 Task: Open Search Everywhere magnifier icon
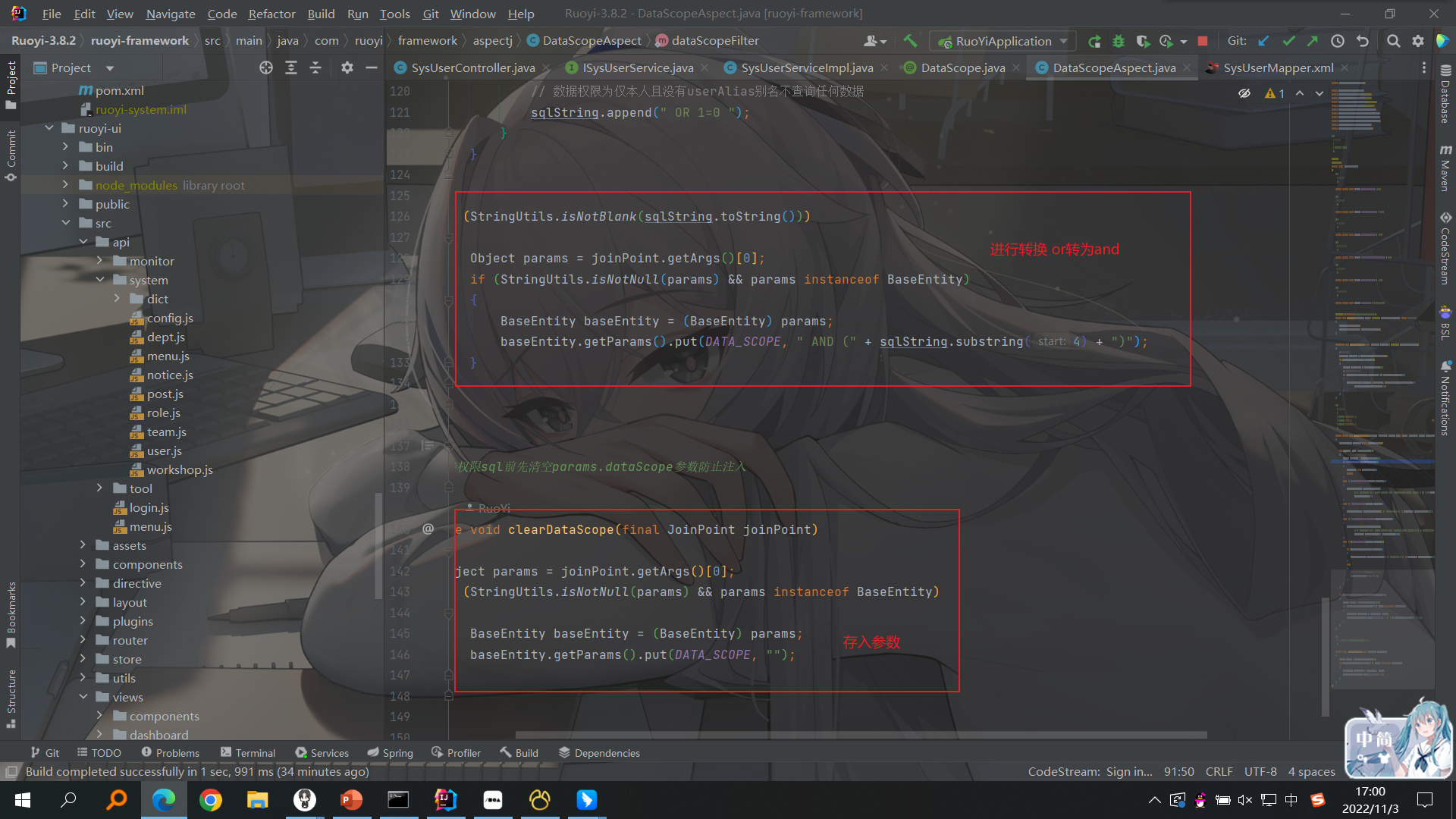tap(1393, 41)
